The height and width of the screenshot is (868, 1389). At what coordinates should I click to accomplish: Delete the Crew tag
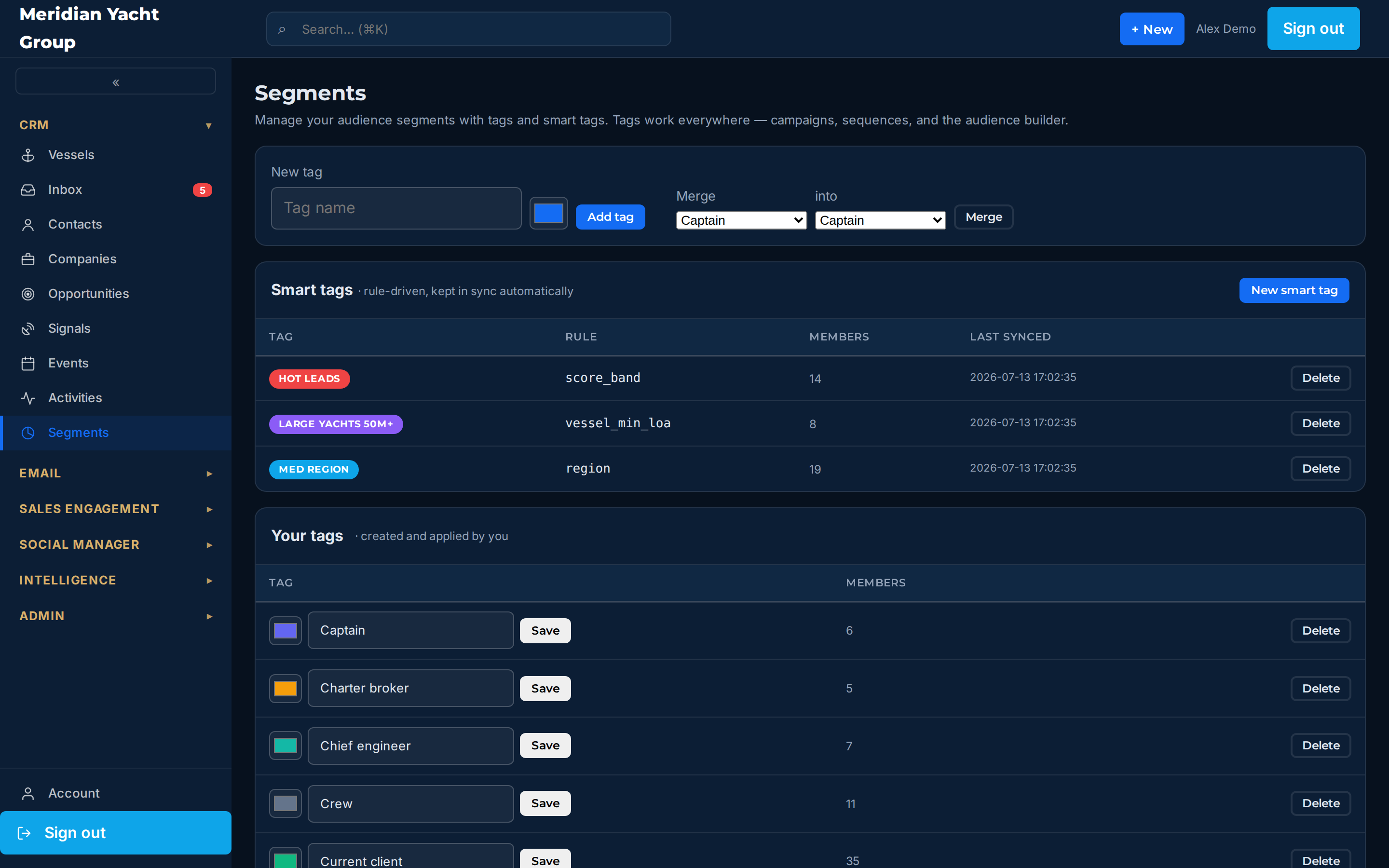coord(1321,804)
